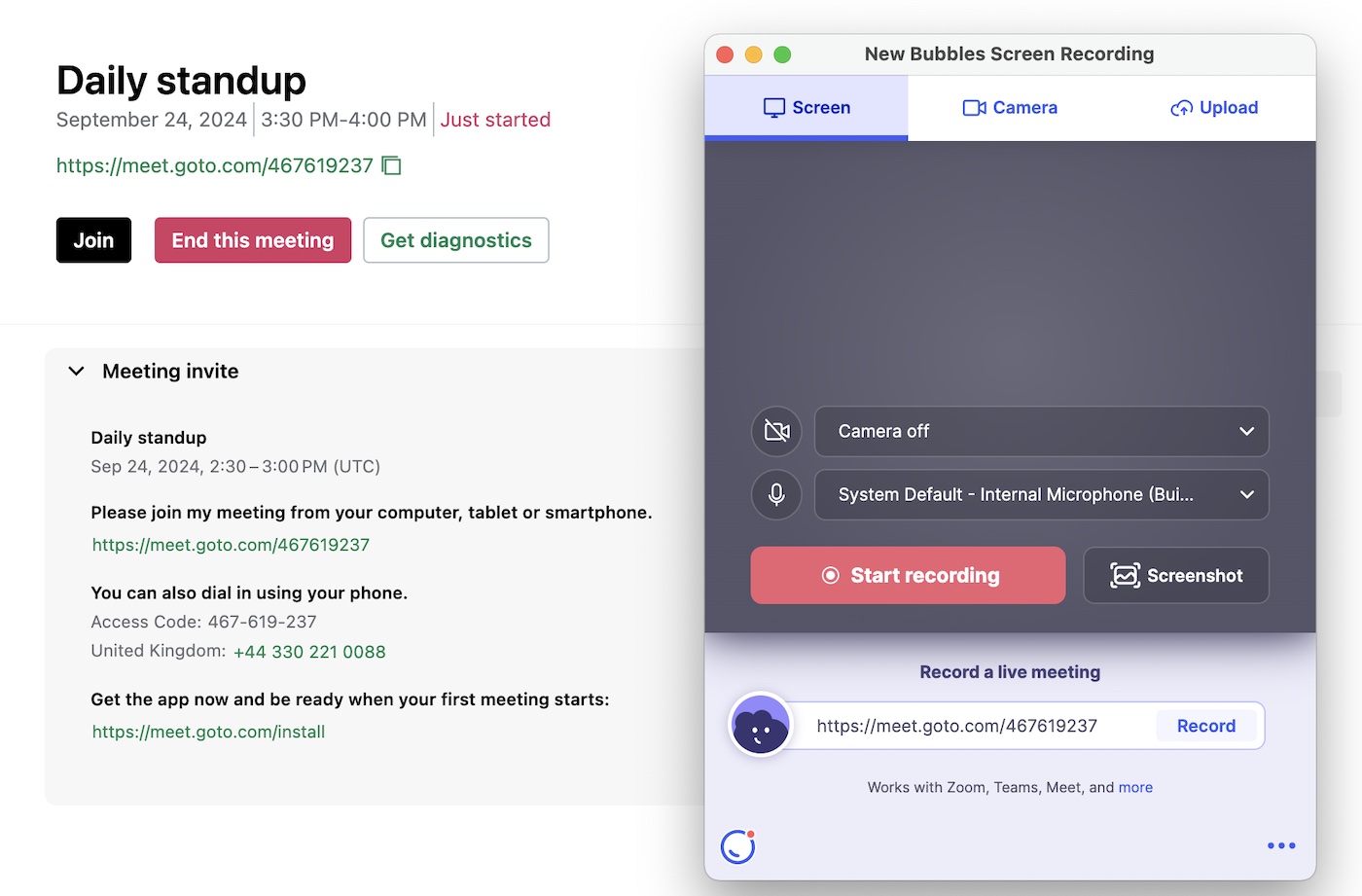Click Record next to the meeting URL
Screen dimensions: 1362x896
[x=1205, y=726]
